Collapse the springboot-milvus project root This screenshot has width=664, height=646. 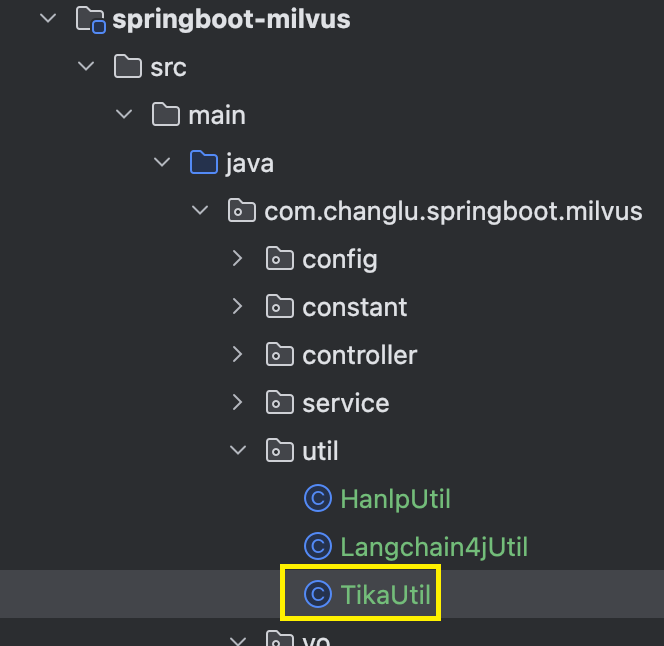(48, 18)
